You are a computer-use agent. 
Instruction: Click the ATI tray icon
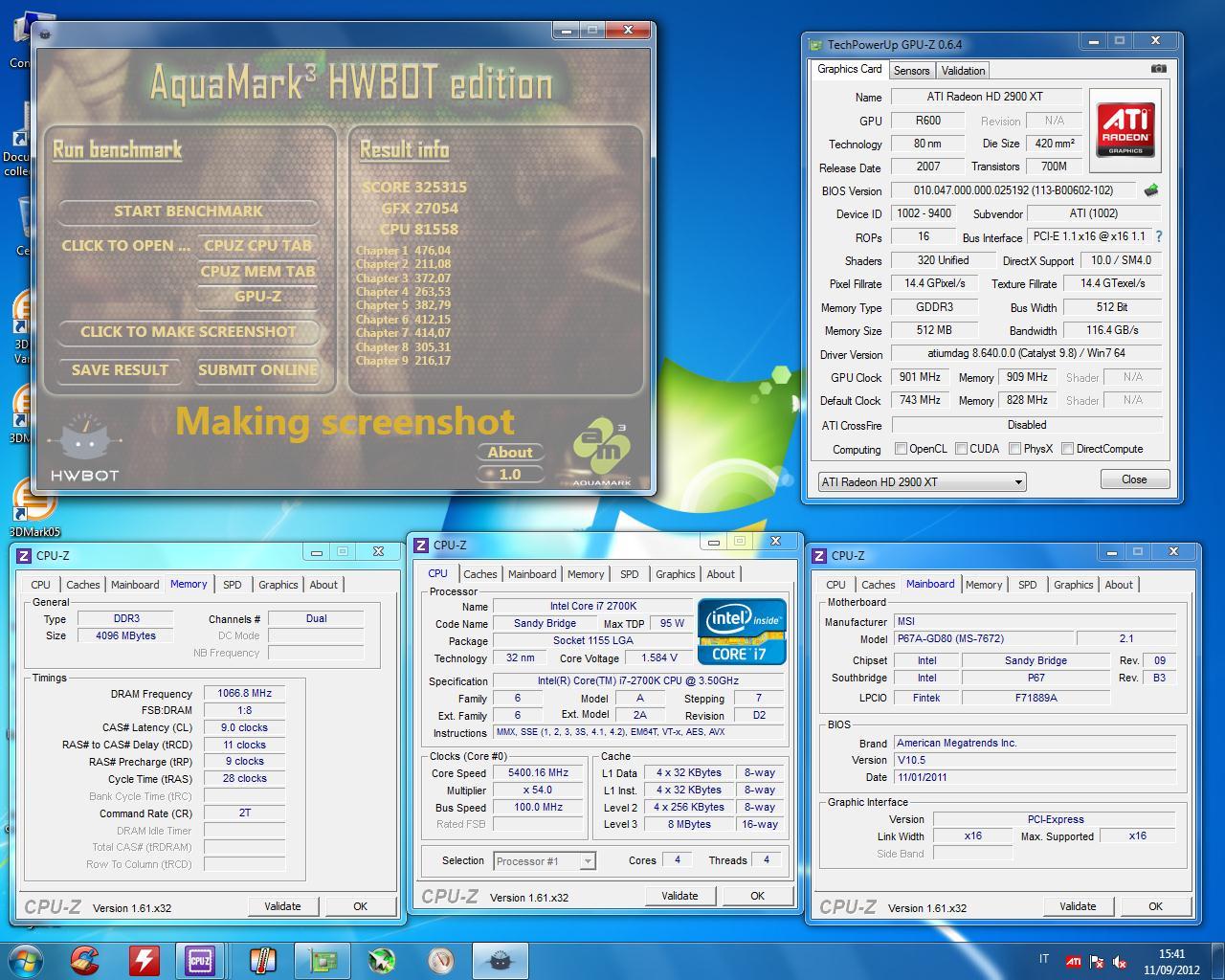point(1074,962)
